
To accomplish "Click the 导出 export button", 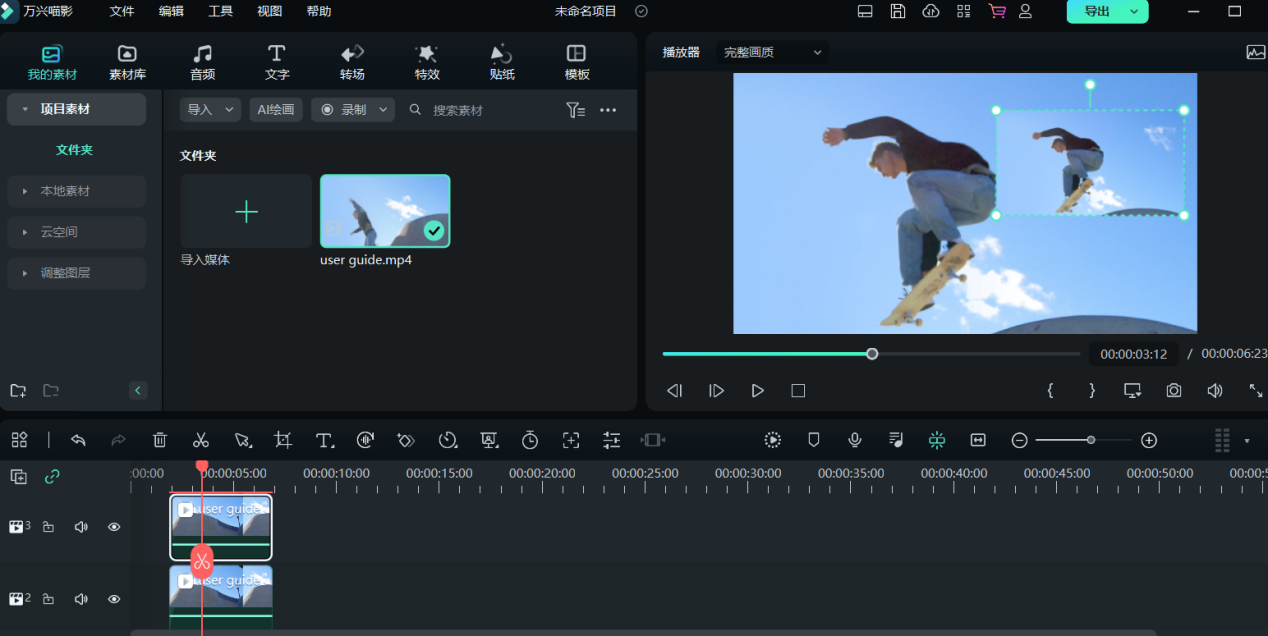I will 1097,12.
